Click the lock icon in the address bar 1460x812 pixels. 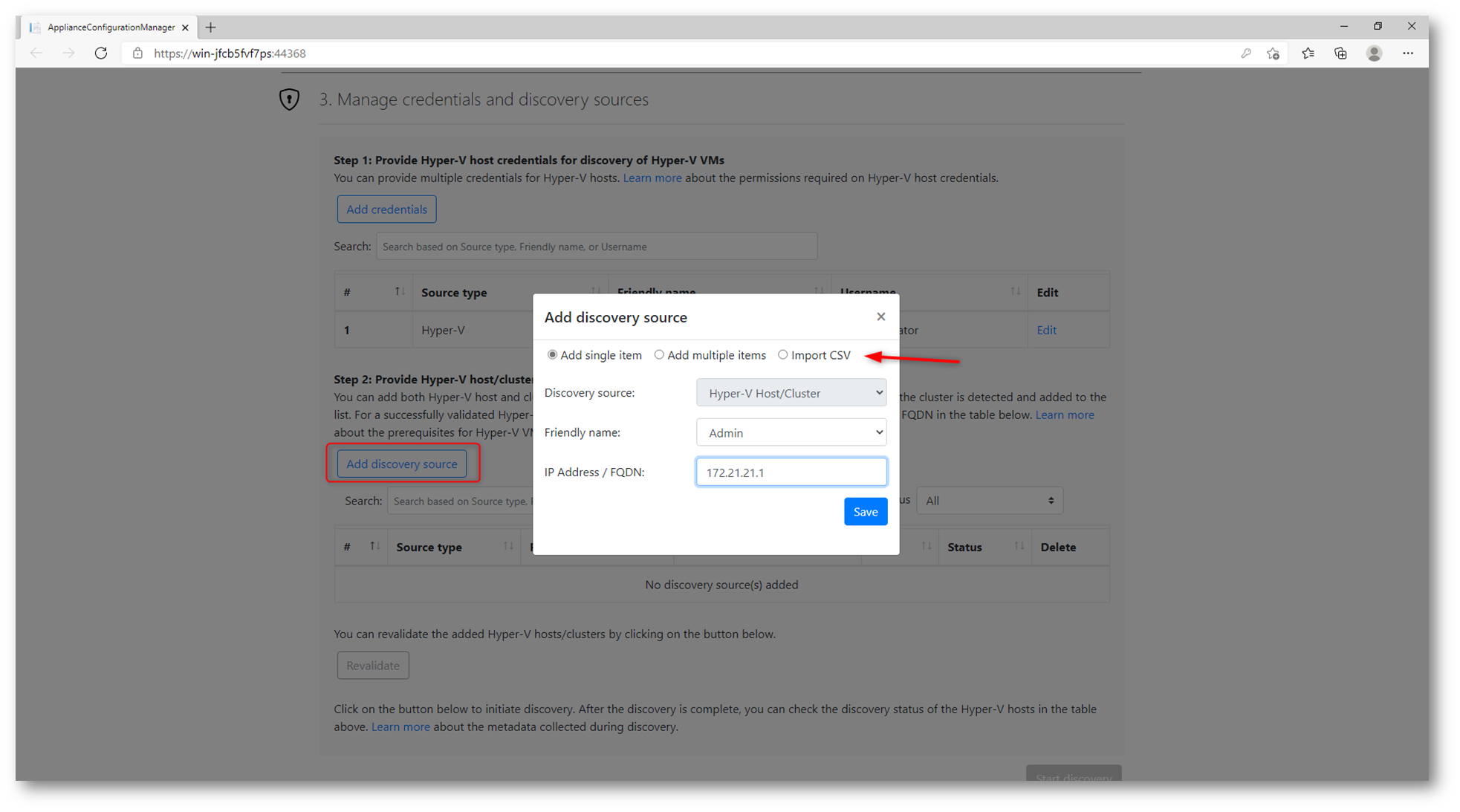tap(137, 53)
